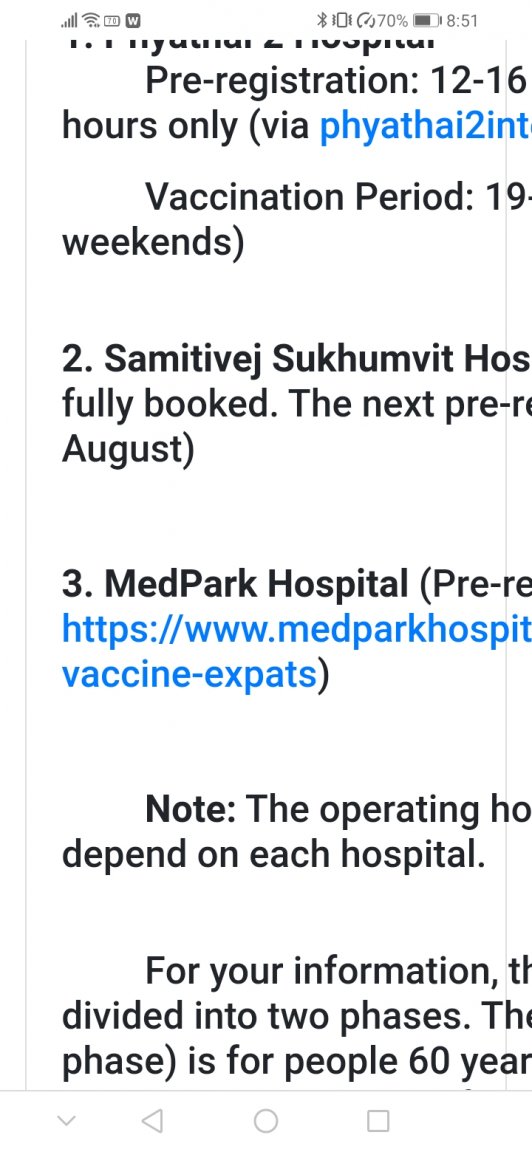532x1152 pixels.
Task: Tap the 8:51 clock in status bar
Action: point(462,21)
